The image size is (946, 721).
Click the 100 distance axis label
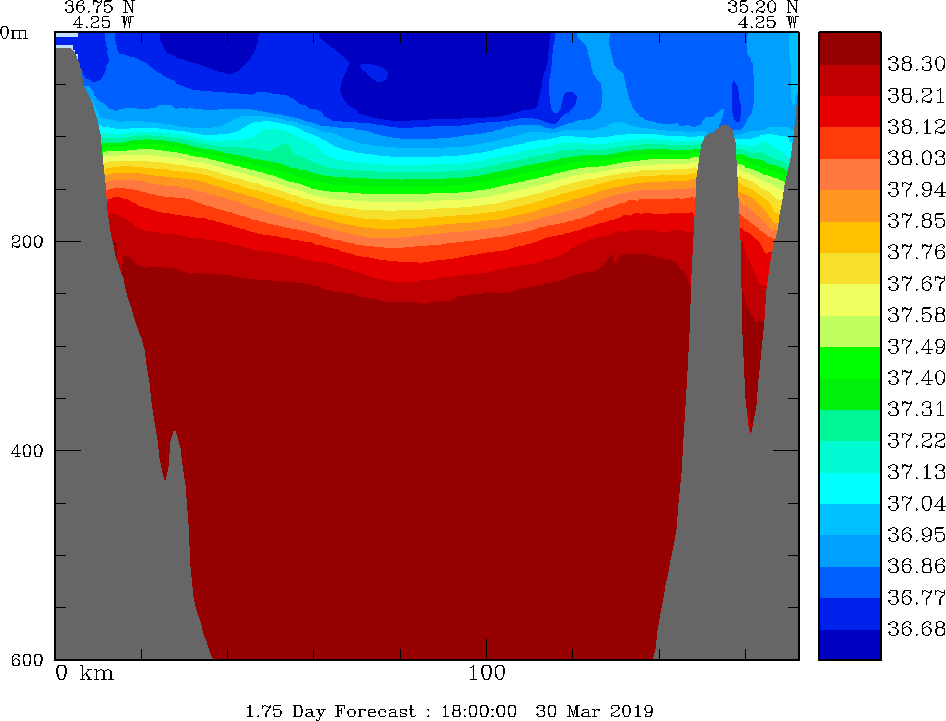(x=486, y=673)
